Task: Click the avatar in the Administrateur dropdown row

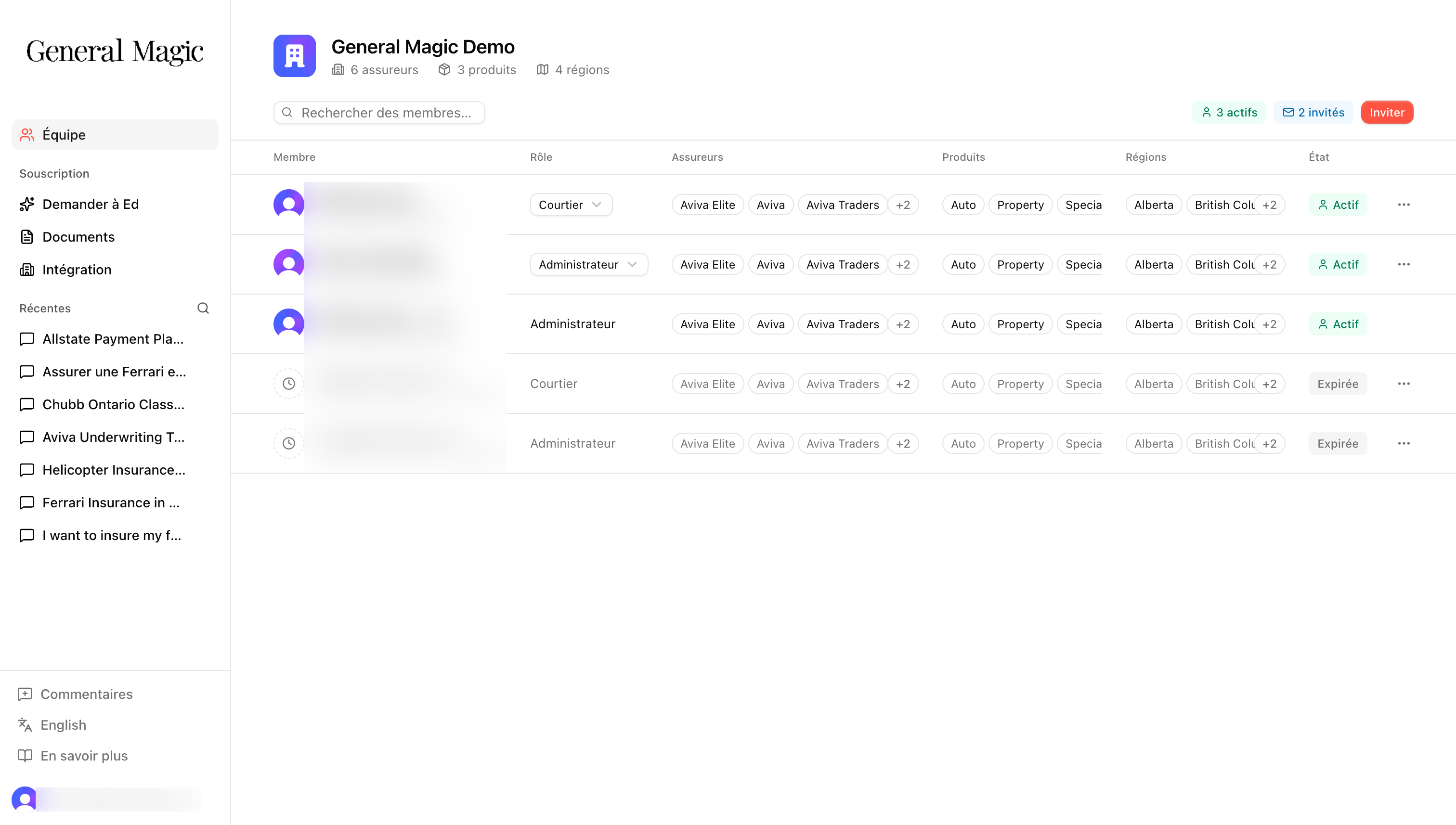Action: (x=289, y=265)
